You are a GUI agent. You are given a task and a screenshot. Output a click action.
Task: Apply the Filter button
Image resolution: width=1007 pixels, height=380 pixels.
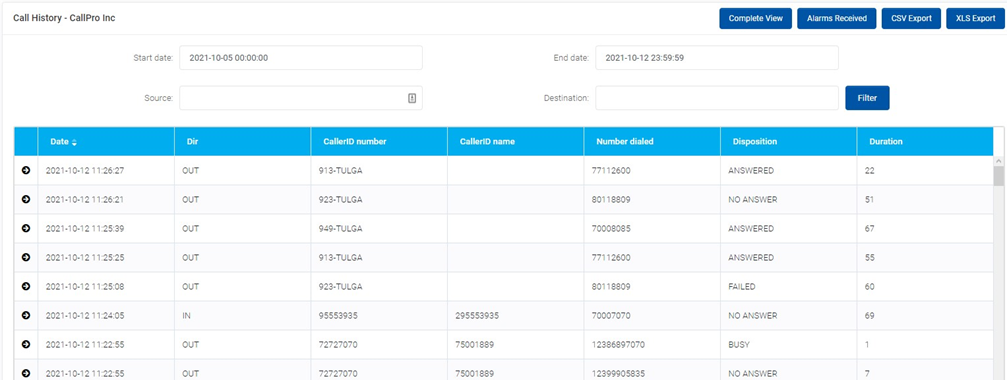click(867, 98)
